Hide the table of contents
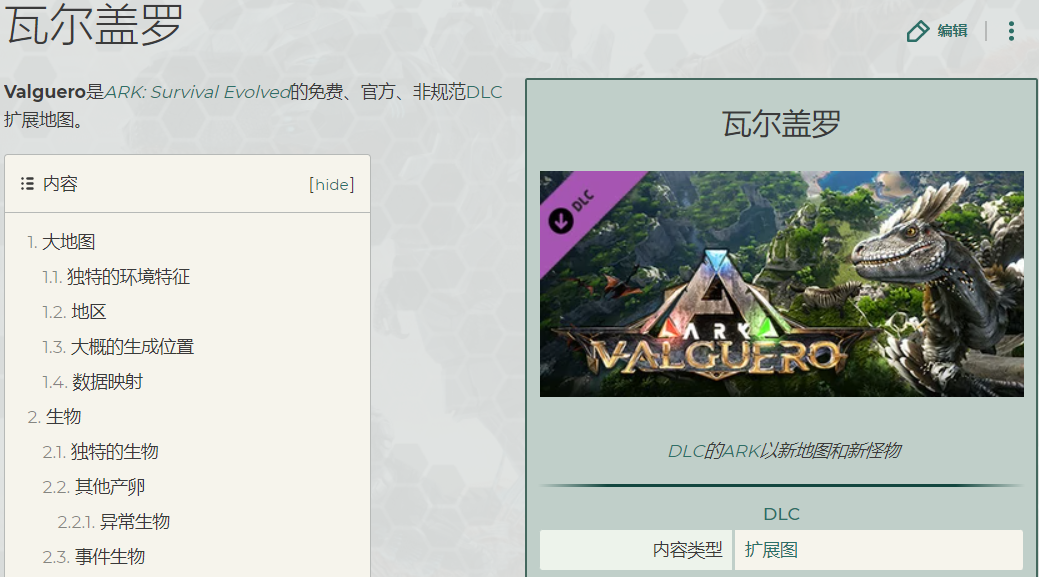 332,184
